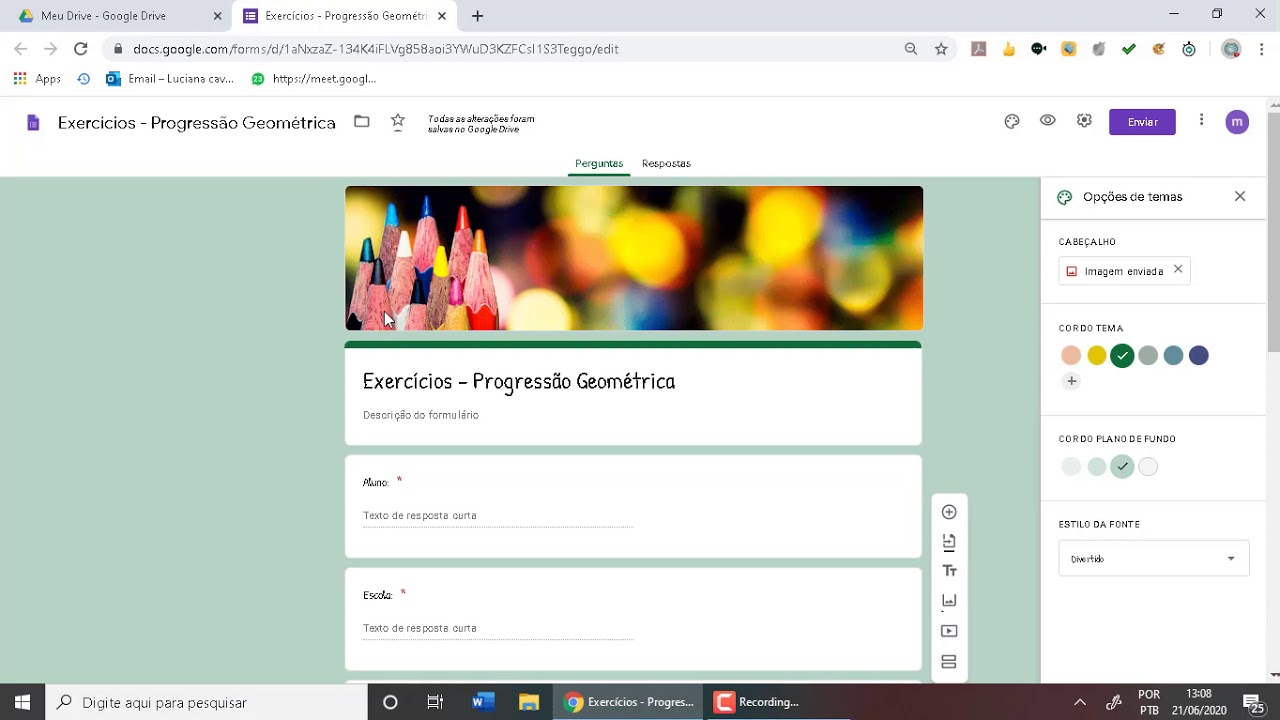Image resolution: width=1280 pixels, height=720 pixels.
Task: Add a custom theme color plus
Action: 1071,381
